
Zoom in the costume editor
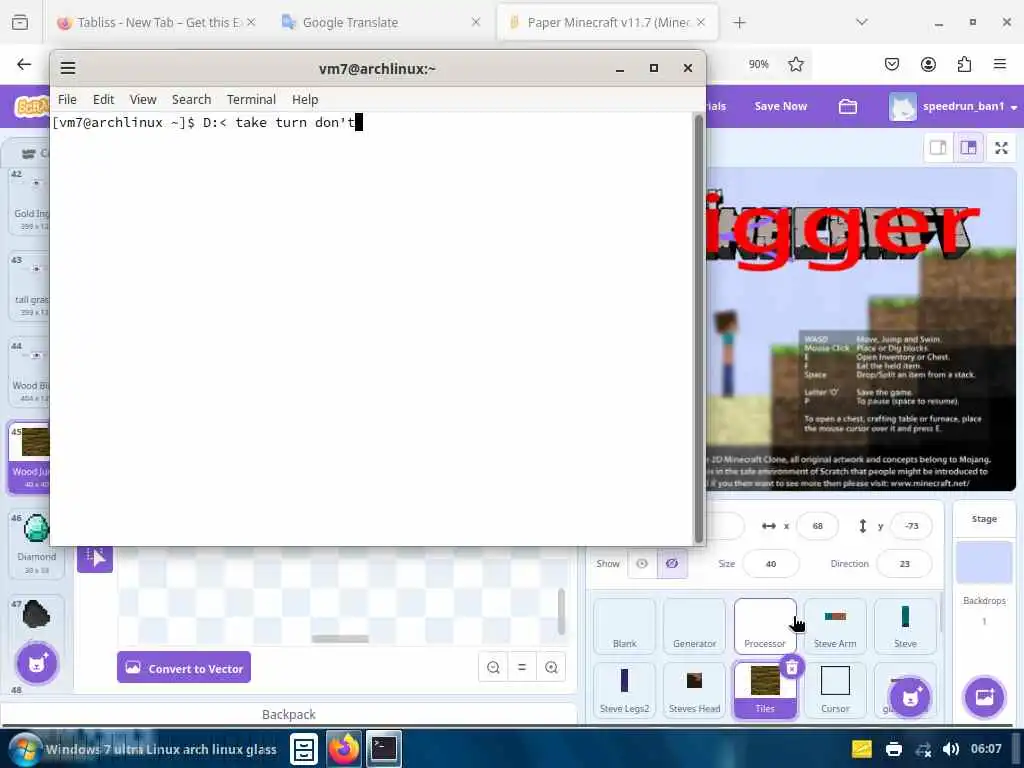click(x=551, y=667)
